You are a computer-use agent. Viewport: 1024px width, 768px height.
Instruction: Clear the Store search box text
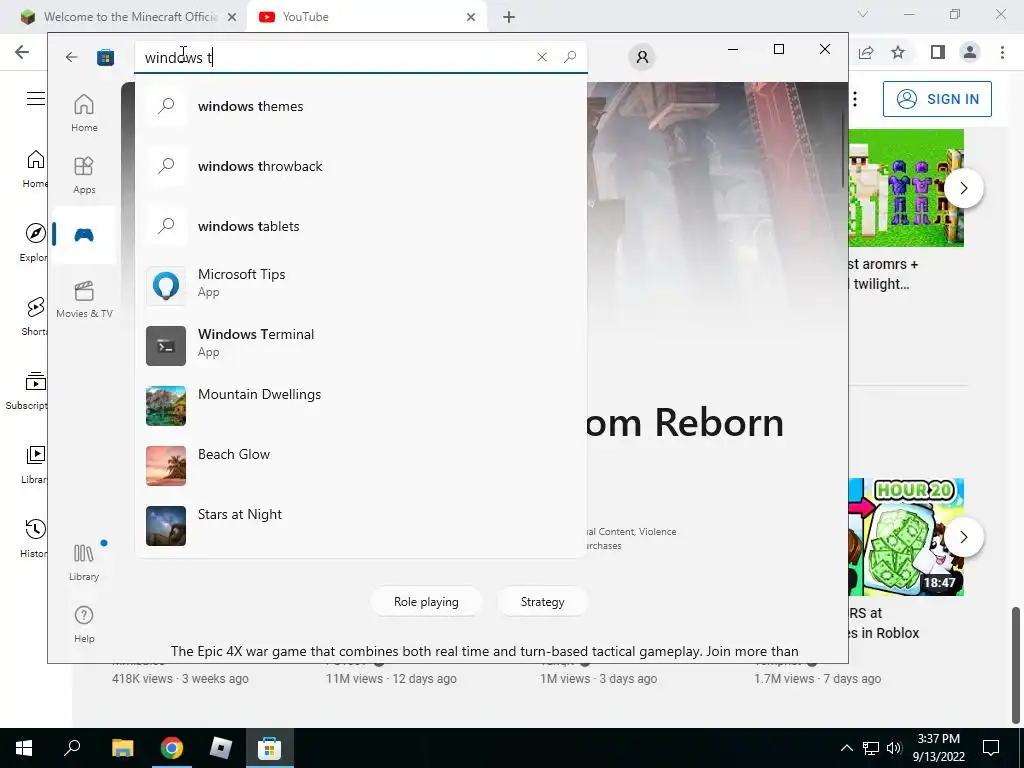tap(541, 57)
